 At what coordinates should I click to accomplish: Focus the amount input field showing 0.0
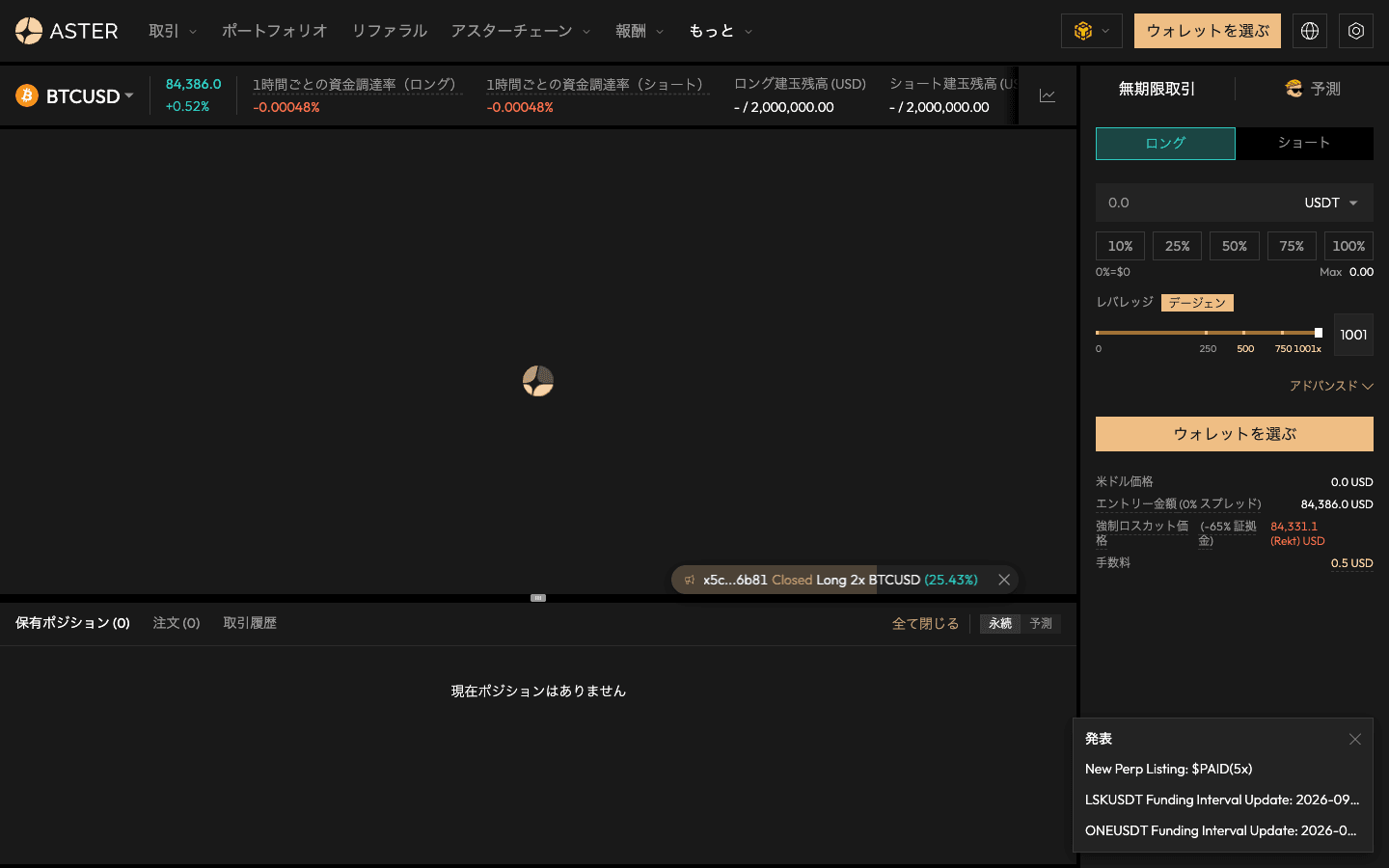[1194, 203]
